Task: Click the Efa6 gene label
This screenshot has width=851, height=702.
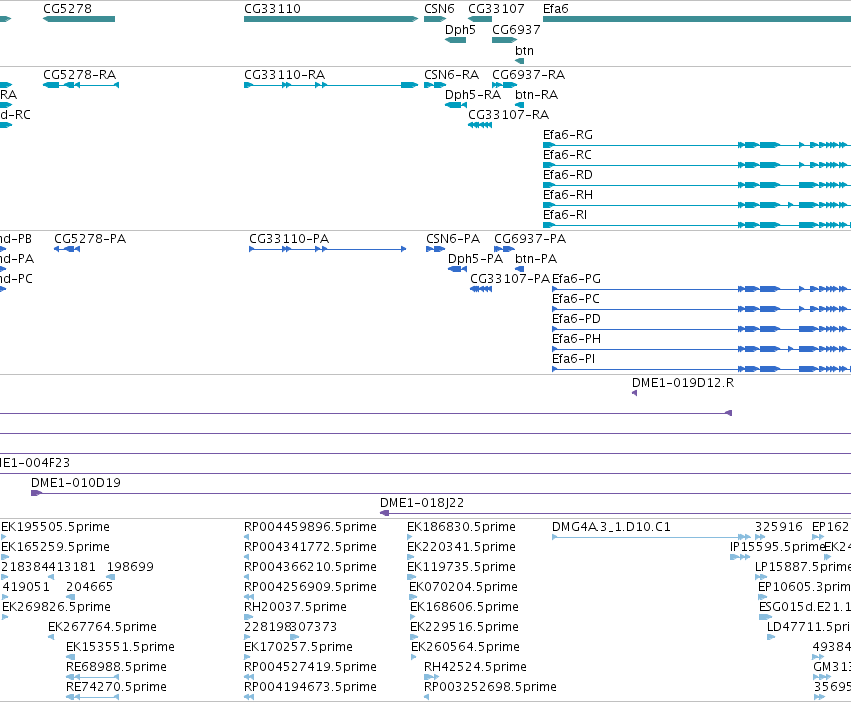Action: pyautogui.click(x=556, y=9)
